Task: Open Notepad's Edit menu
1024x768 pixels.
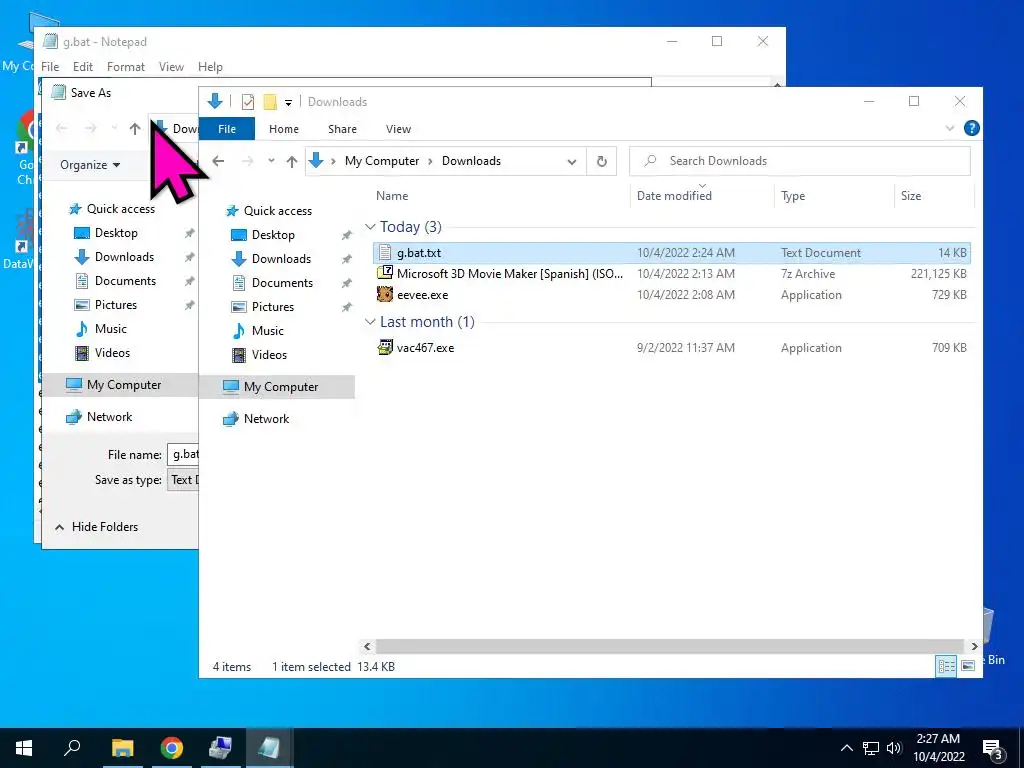Action: pyautogui.click(x=82, y=67)
